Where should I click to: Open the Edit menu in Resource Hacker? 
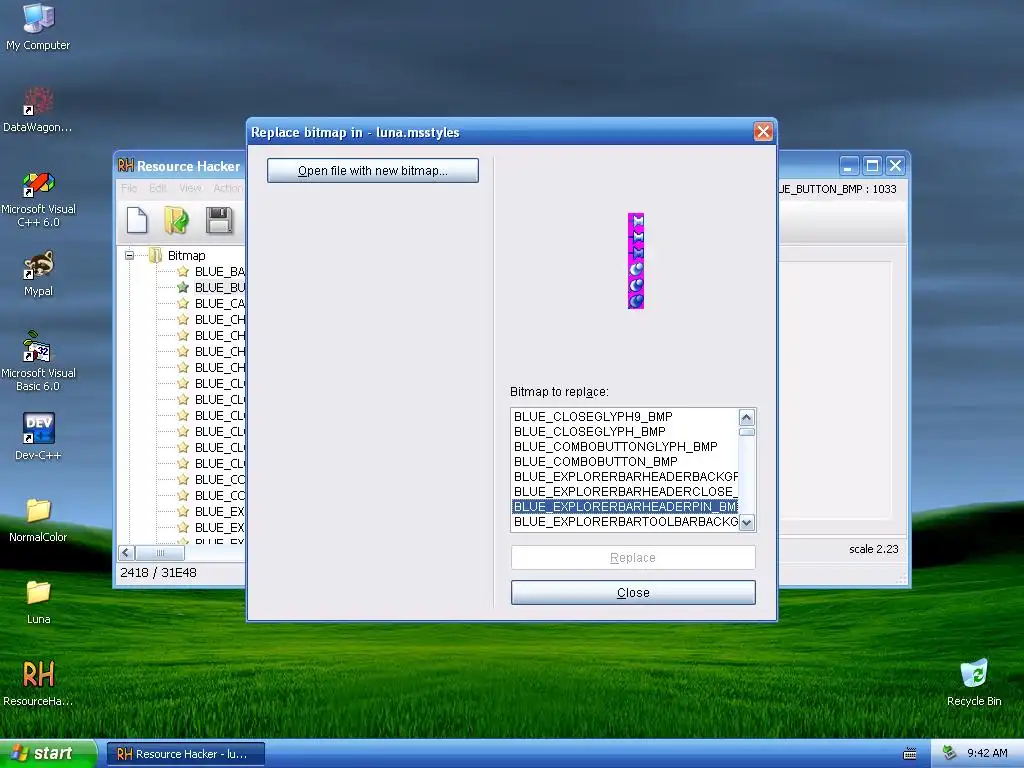point(157,188)
